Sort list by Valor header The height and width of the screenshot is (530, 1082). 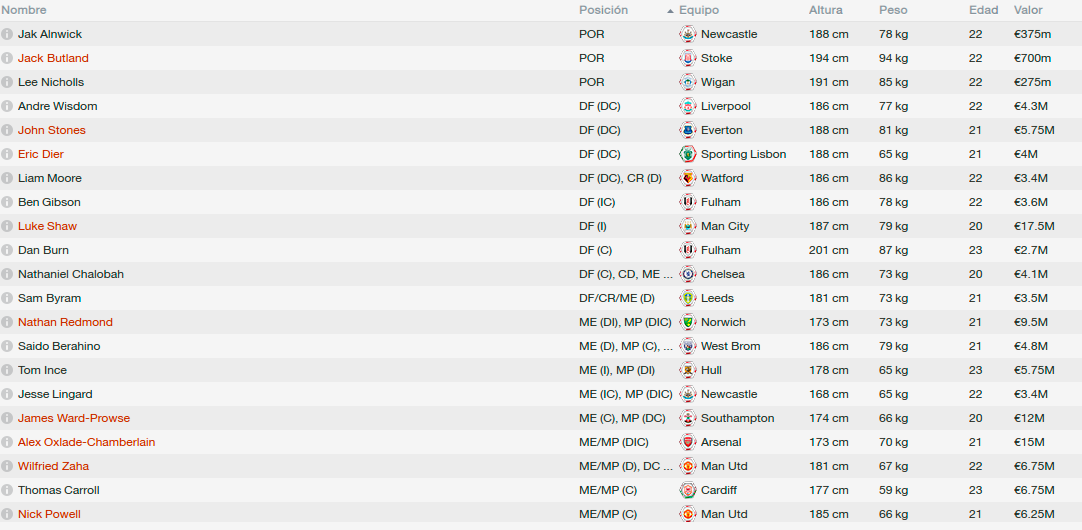point(1028,10)
